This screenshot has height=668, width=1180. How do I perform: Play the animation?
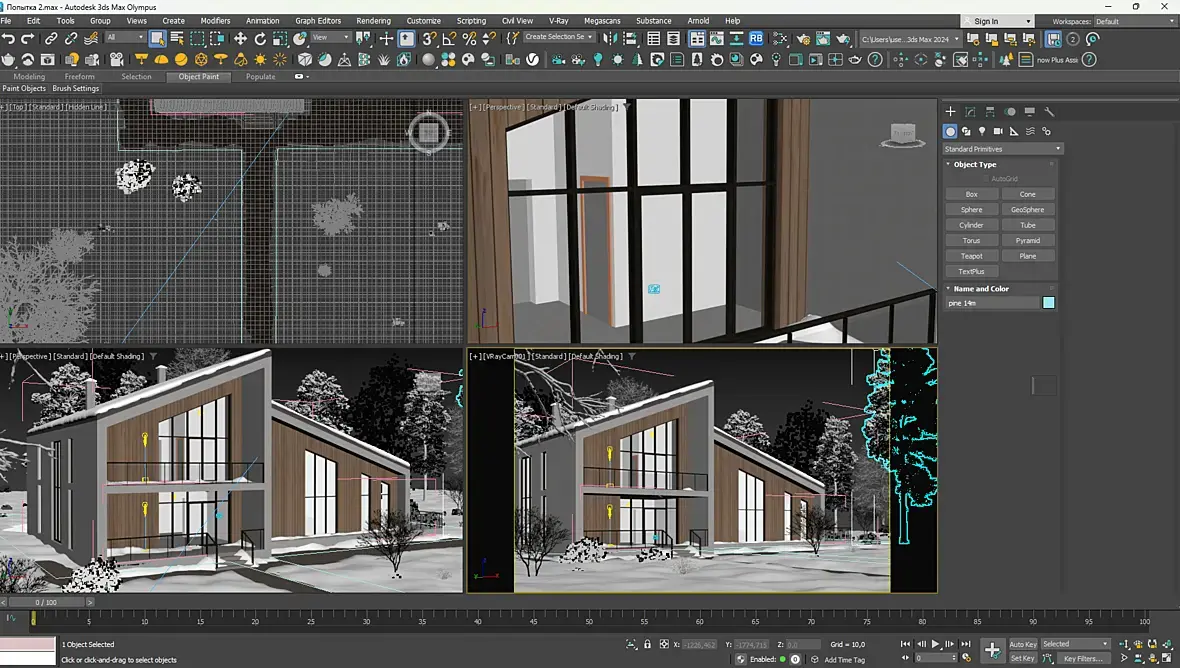point(935,644)
